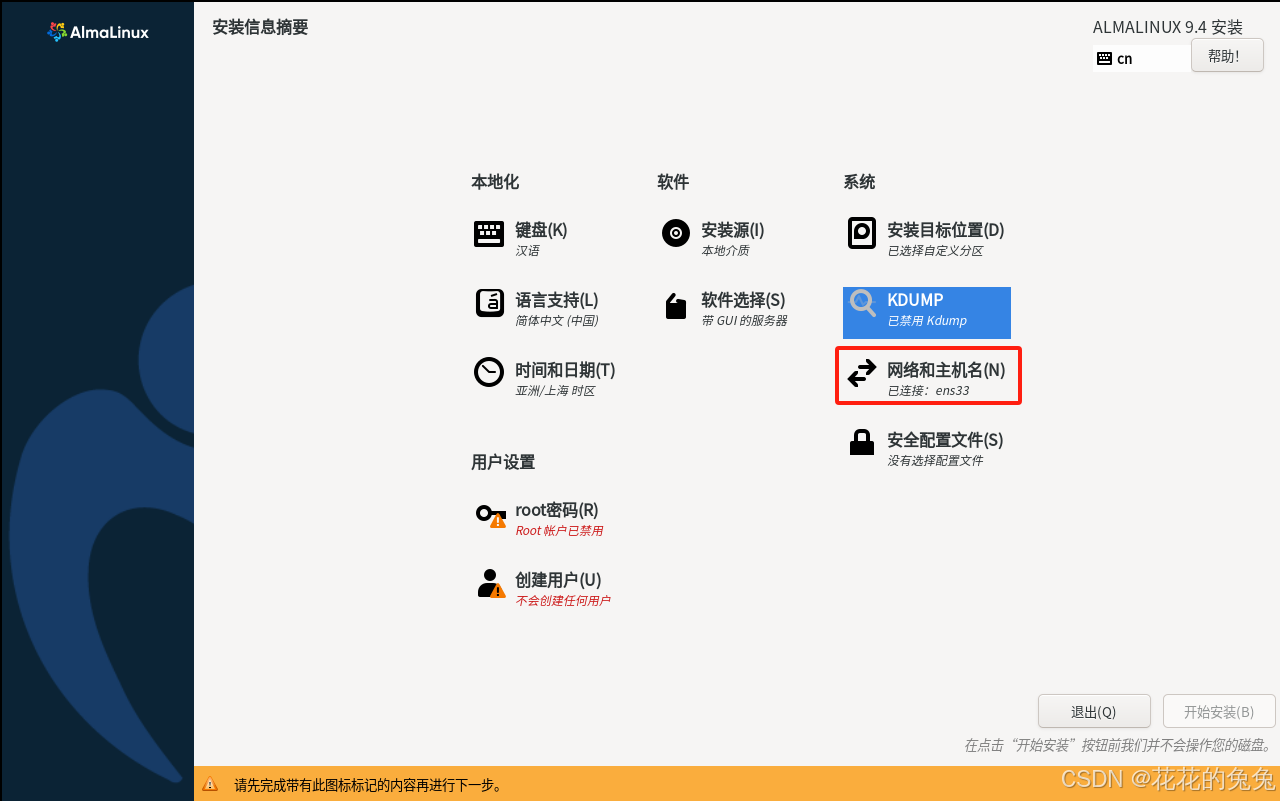1280x801 pixels.
Task: Click the warning message text in orange bar
Action: pyautogui.click(x=368, y=785)
